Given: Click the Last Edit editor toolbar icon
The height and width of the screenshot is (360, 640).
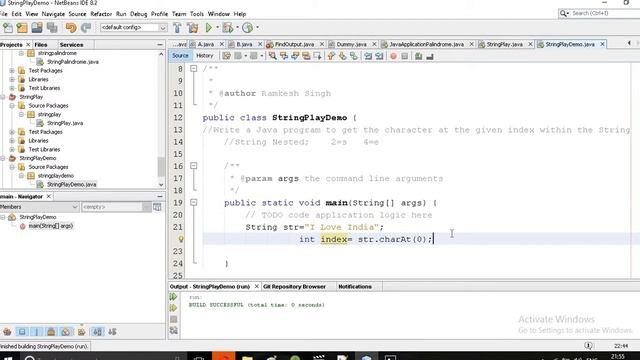Looking at the screenshot, I should [227, 56].
